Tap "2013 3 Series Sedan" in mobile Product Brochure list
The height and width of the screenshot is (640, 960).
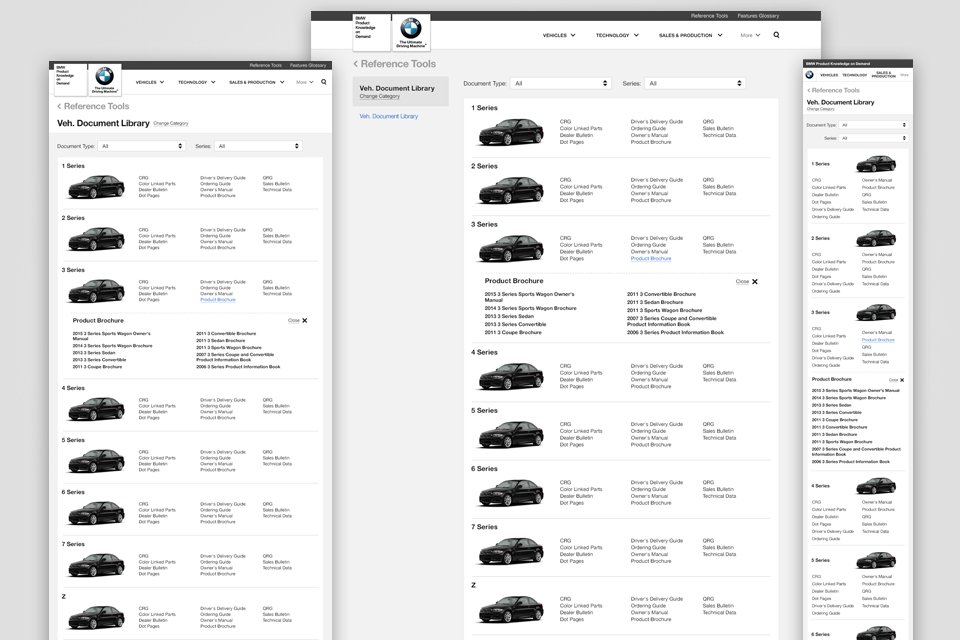[x=831, y=405]
